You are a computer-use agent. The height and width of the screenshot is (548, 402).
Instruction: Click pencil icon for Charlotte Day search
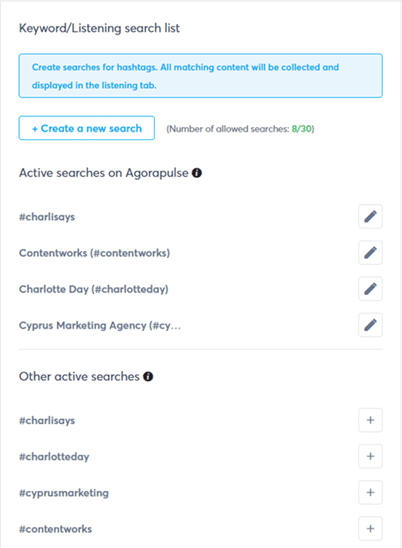tap(370, 289)
